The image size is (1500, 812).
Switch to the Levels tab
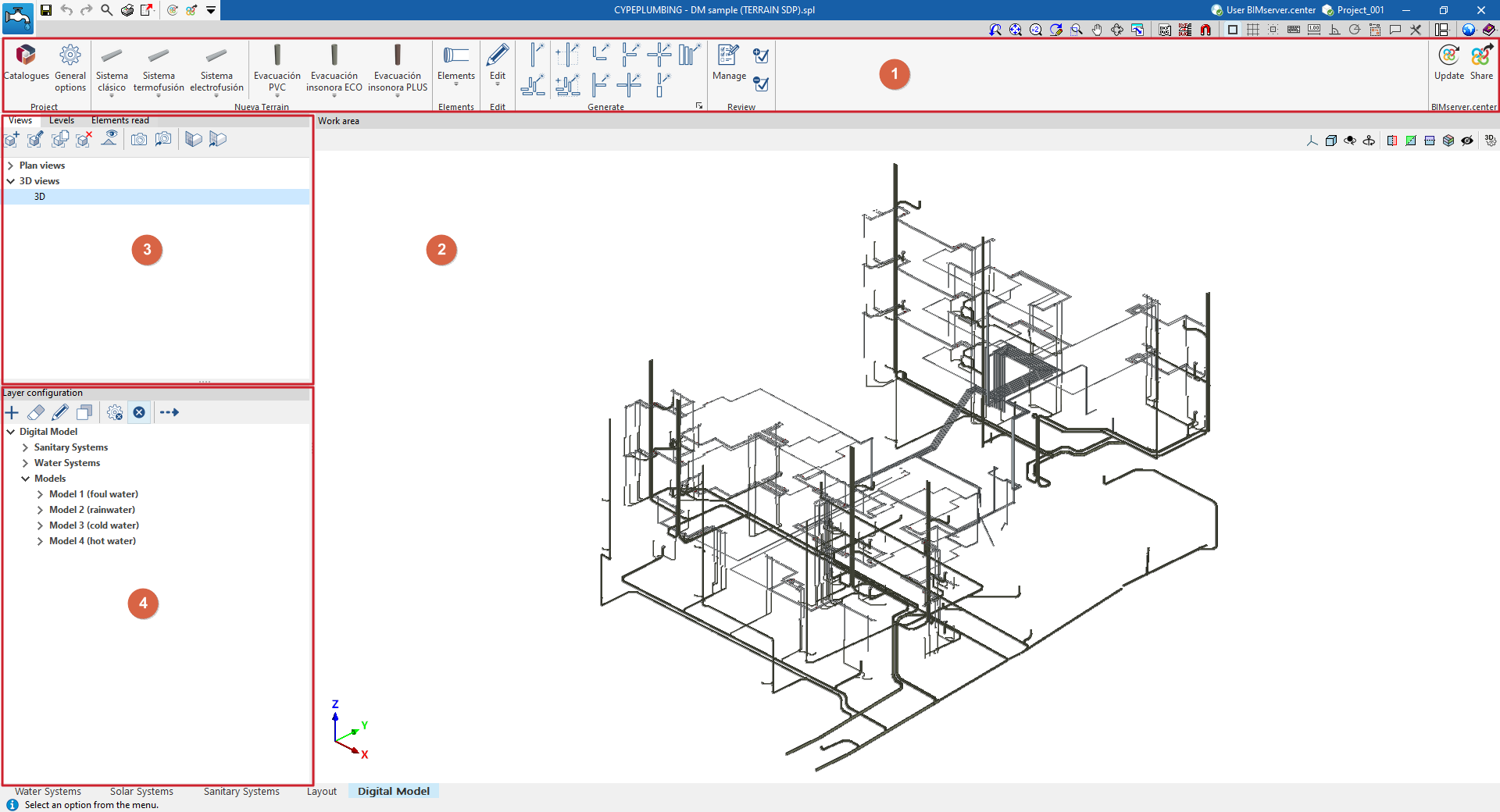(62, 120)
